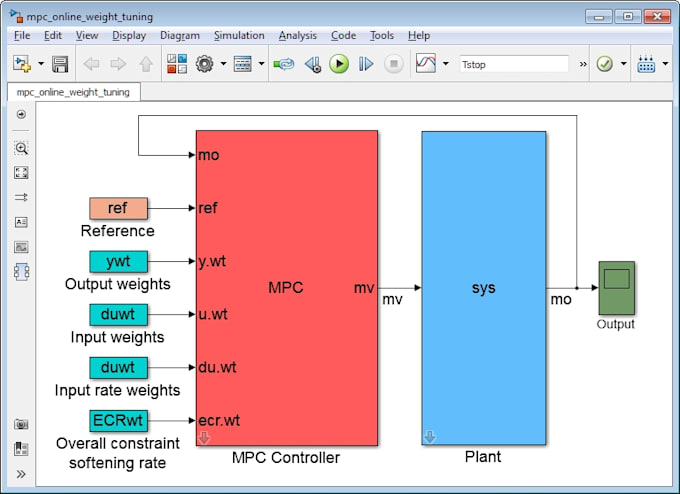Click the Tstop stop time field
The width and height of the screenshot is (680, 494).
coord(513,65)
